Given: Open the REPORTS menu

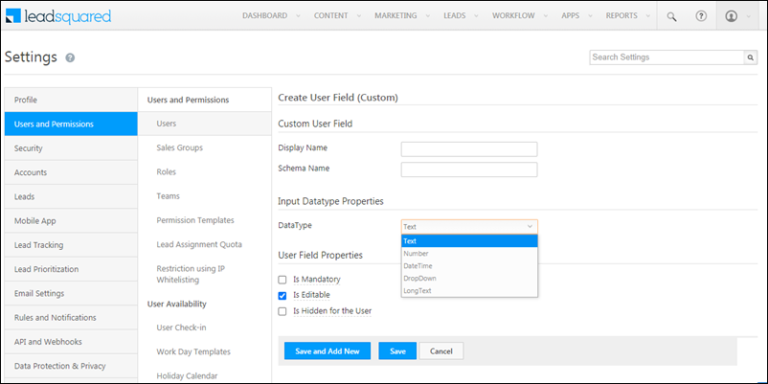Looking at the screenshot, I should tap(622, 16).
